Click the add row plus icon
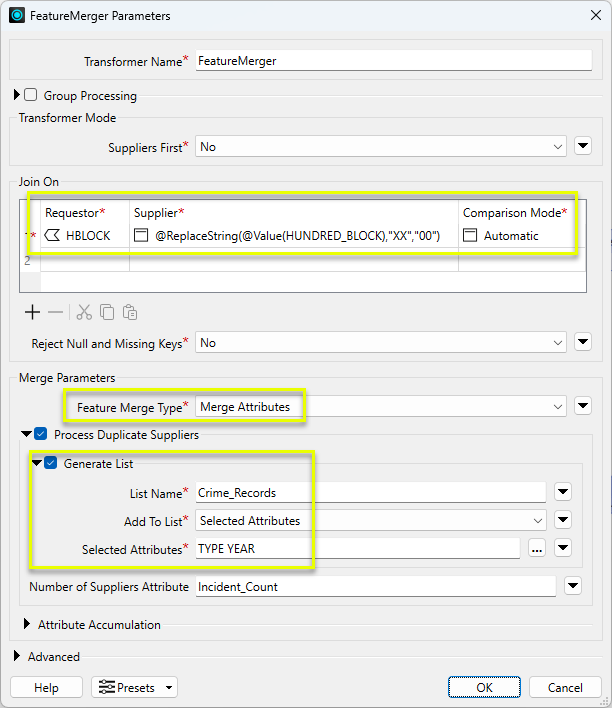Image resolution: width=612 pixels, height=708 pixels. 32,312
